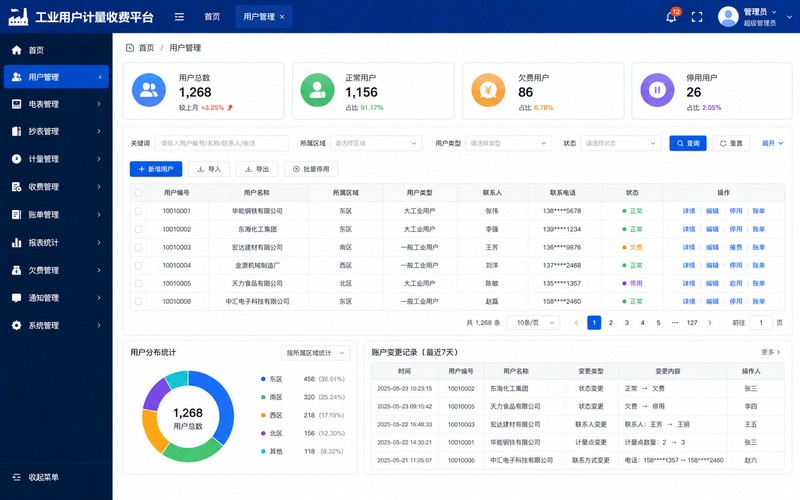Click the factory logo icon
This screenshot has width=800, height=500.
click(x=18, y=17)
